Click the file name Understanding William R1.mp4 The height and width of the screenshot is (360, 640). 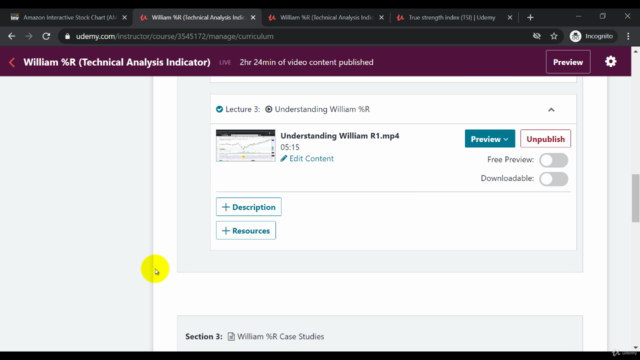tap(340, 136)
